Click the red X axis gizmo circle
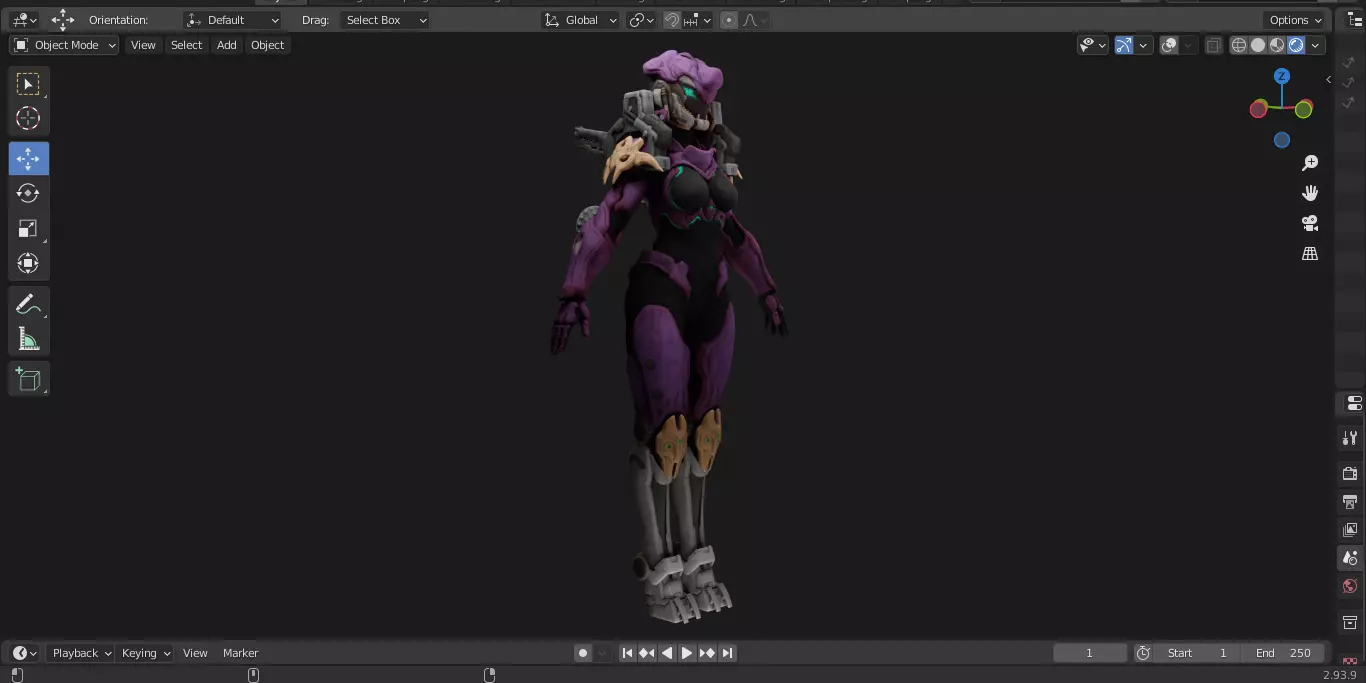The width and height of the screenshot is (1366, 683). pyautogui.click(x=1259, y=109)
